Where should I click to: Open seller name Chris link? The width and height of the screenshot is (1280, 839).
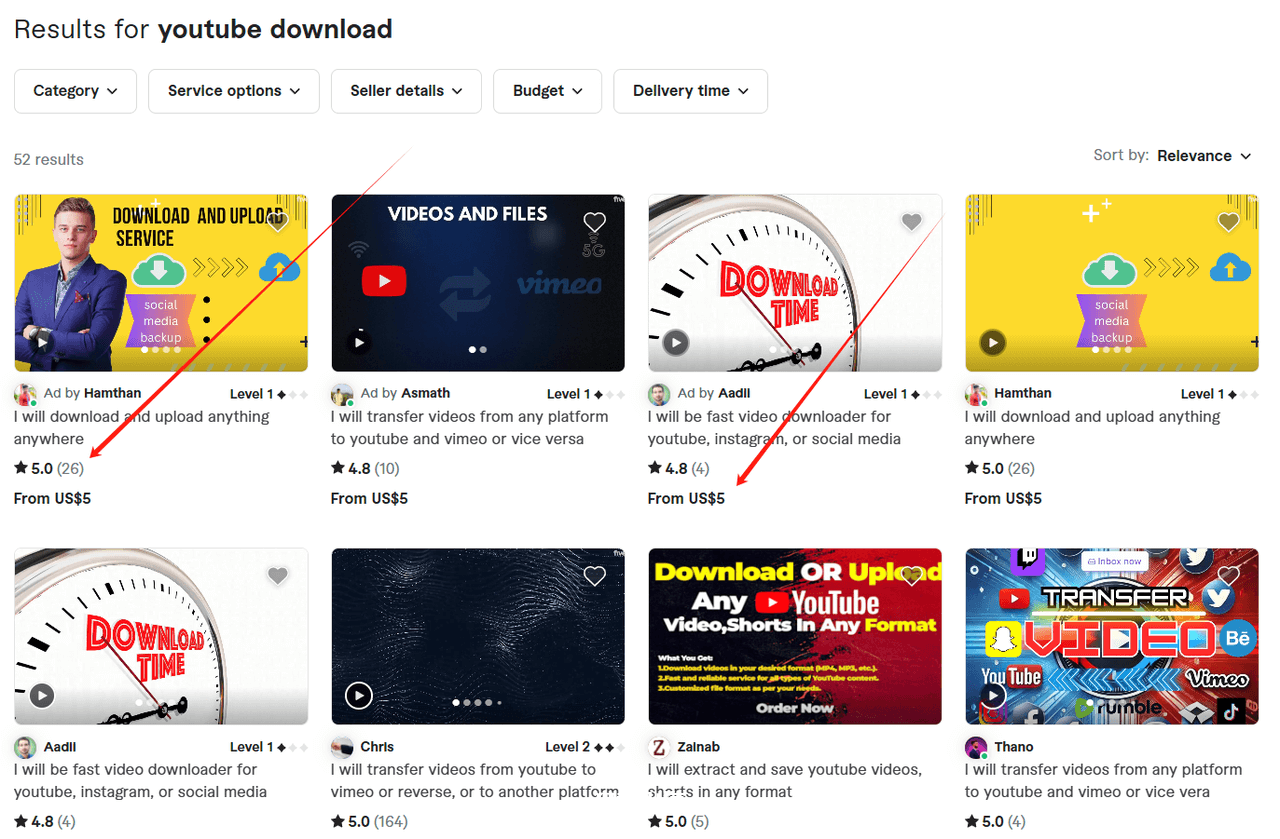click(x=377, y=747)
